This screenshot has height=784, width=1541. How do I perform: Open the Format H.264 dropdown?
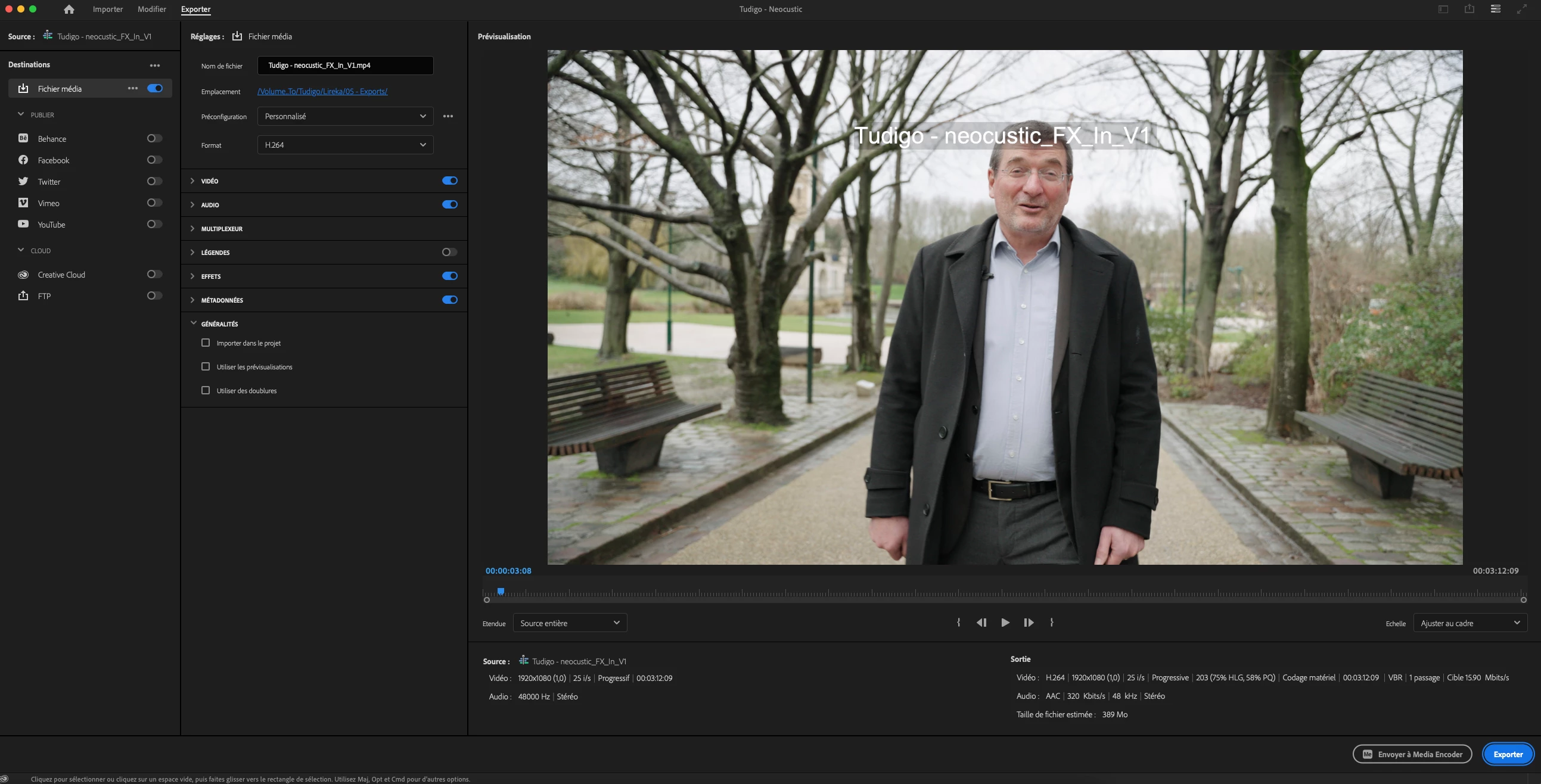[x=345, y=145]
